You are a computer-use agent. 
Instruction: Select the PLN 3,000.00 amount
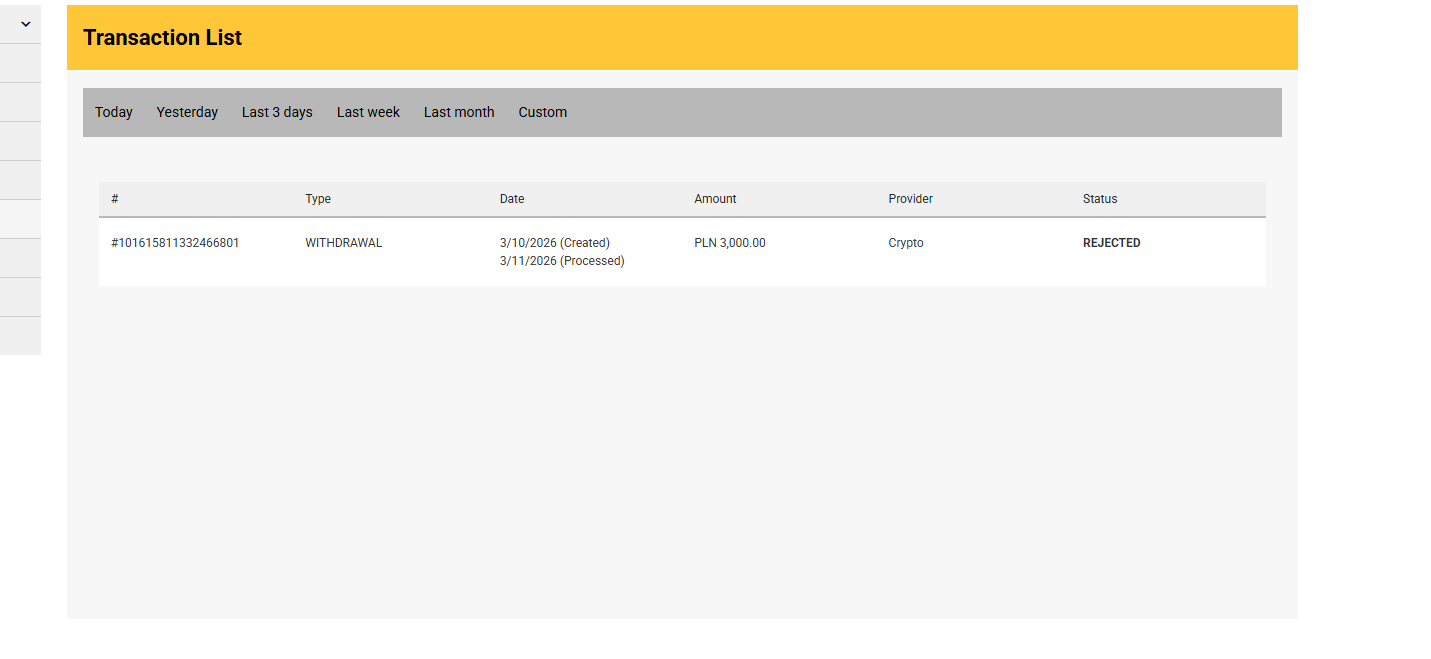pos(730,243)
